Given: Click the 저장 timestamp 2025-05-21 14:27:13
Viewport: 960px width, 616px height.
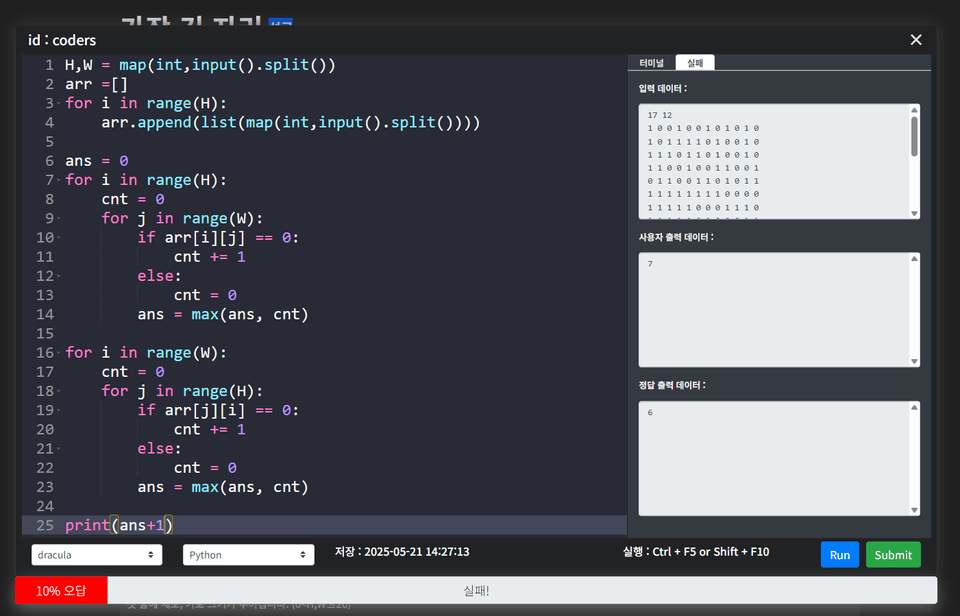Looking at the screenshot, I should 402,552.
